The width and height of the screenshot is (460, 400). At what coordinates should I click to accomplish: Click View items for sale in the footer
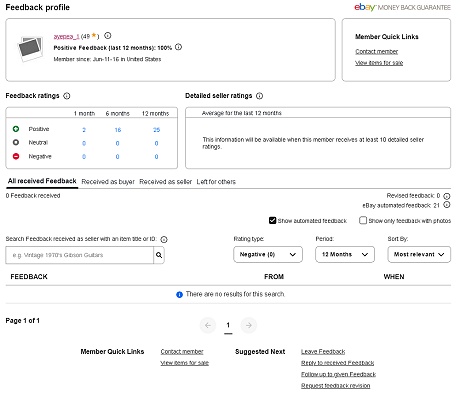click(185, 363)
